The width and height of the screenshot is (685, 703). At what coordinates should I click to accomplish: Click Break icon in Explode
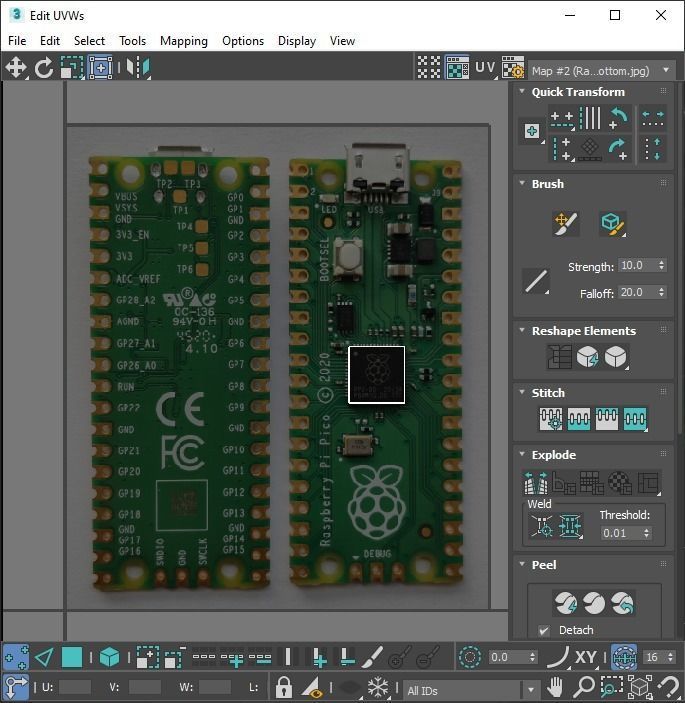[x=536, y=482]
